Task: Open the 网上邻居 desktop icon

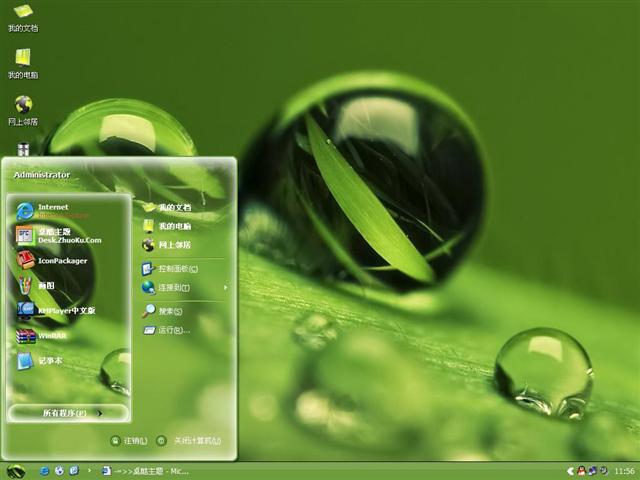Action: tap(23, 111)
